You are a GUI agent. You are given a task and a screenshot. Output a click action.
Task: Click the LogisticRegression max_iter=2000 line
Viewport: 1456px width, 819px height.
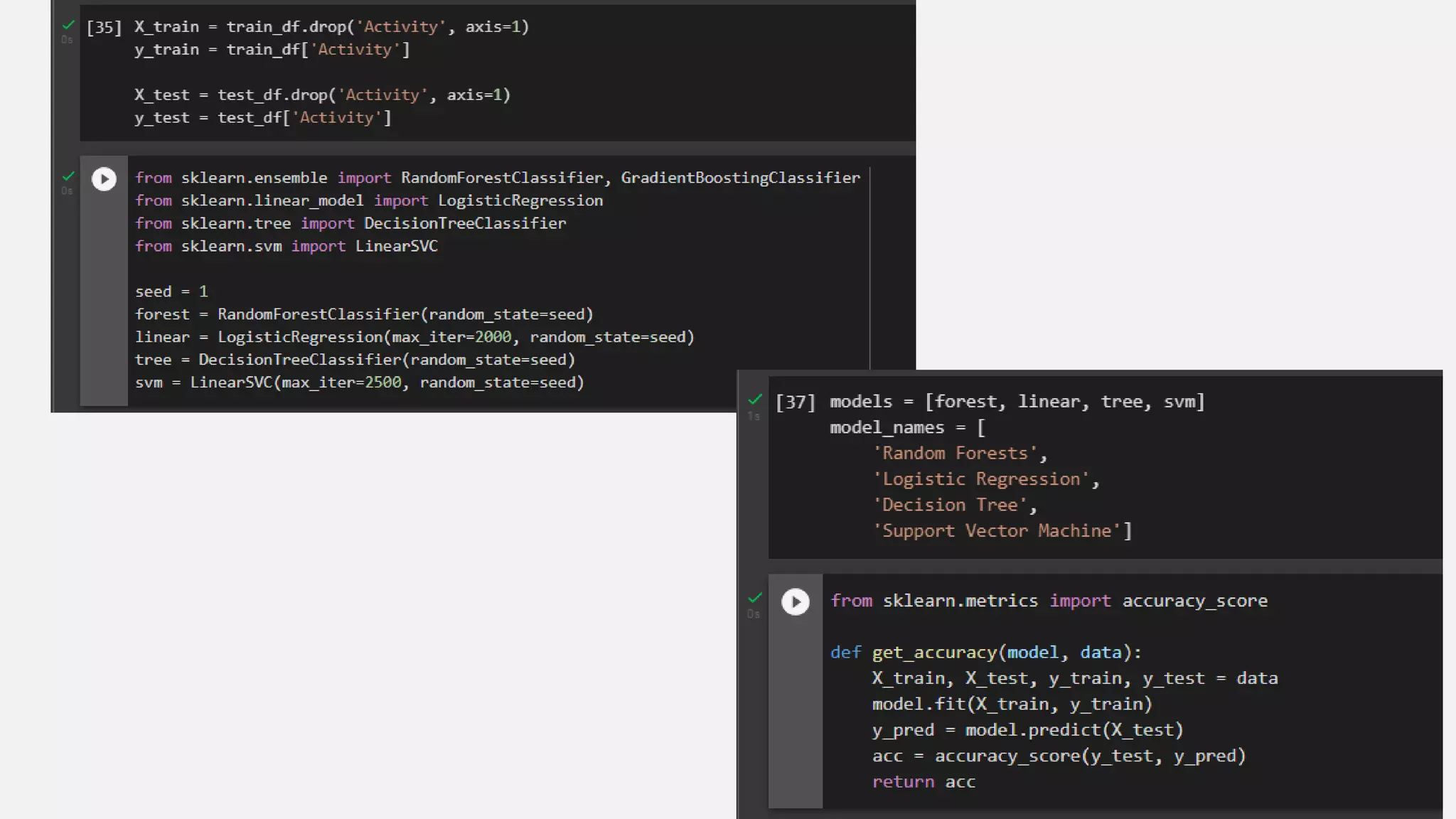click(x=414, y=337)
